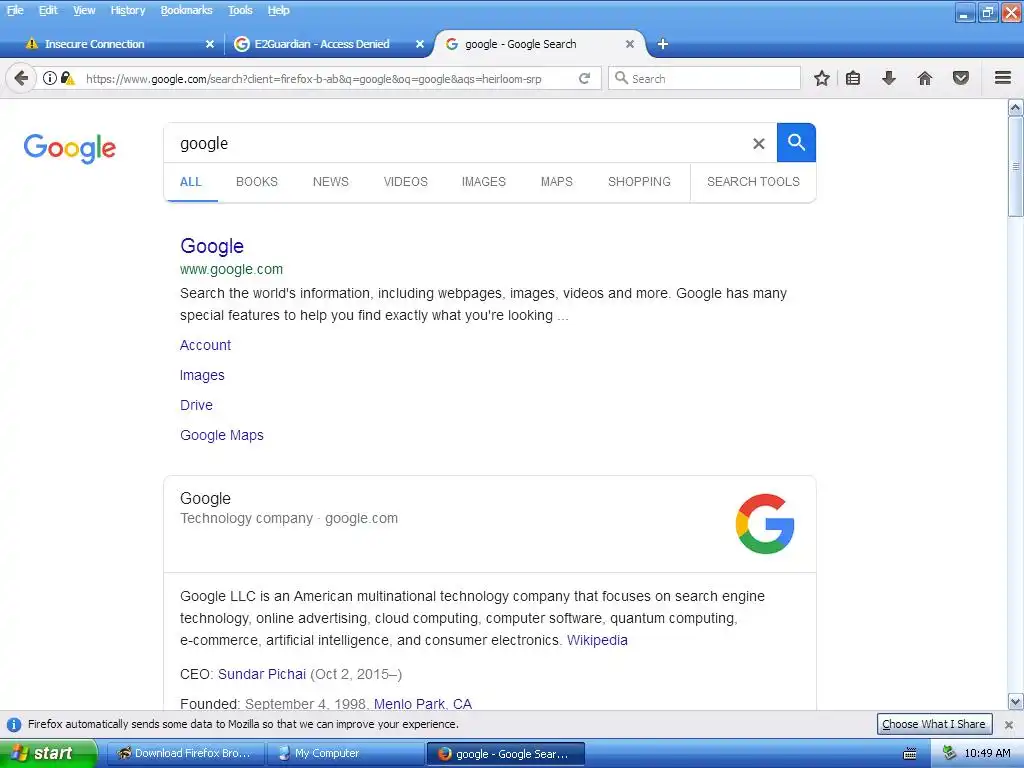The width and height of the screenshot is (1024, 768).
Task: Click the www.google.com green URL
Action: (231, 270)
